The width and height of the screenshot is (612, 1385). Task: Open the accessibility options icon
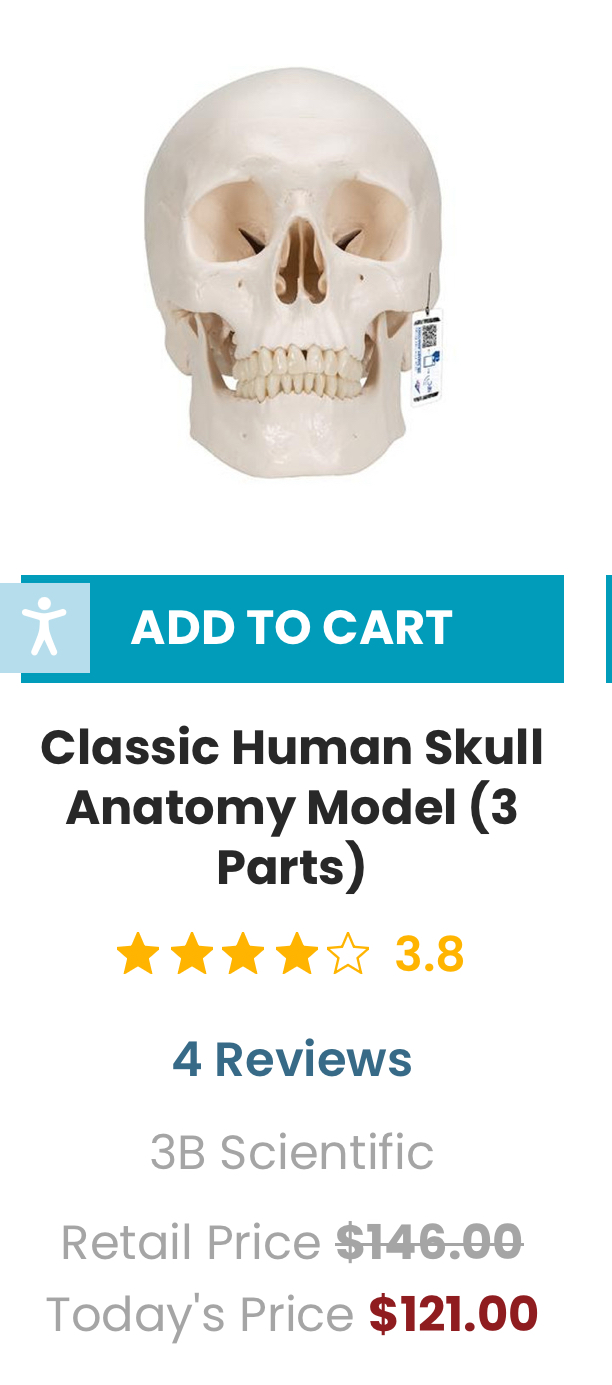click(44, 628)
